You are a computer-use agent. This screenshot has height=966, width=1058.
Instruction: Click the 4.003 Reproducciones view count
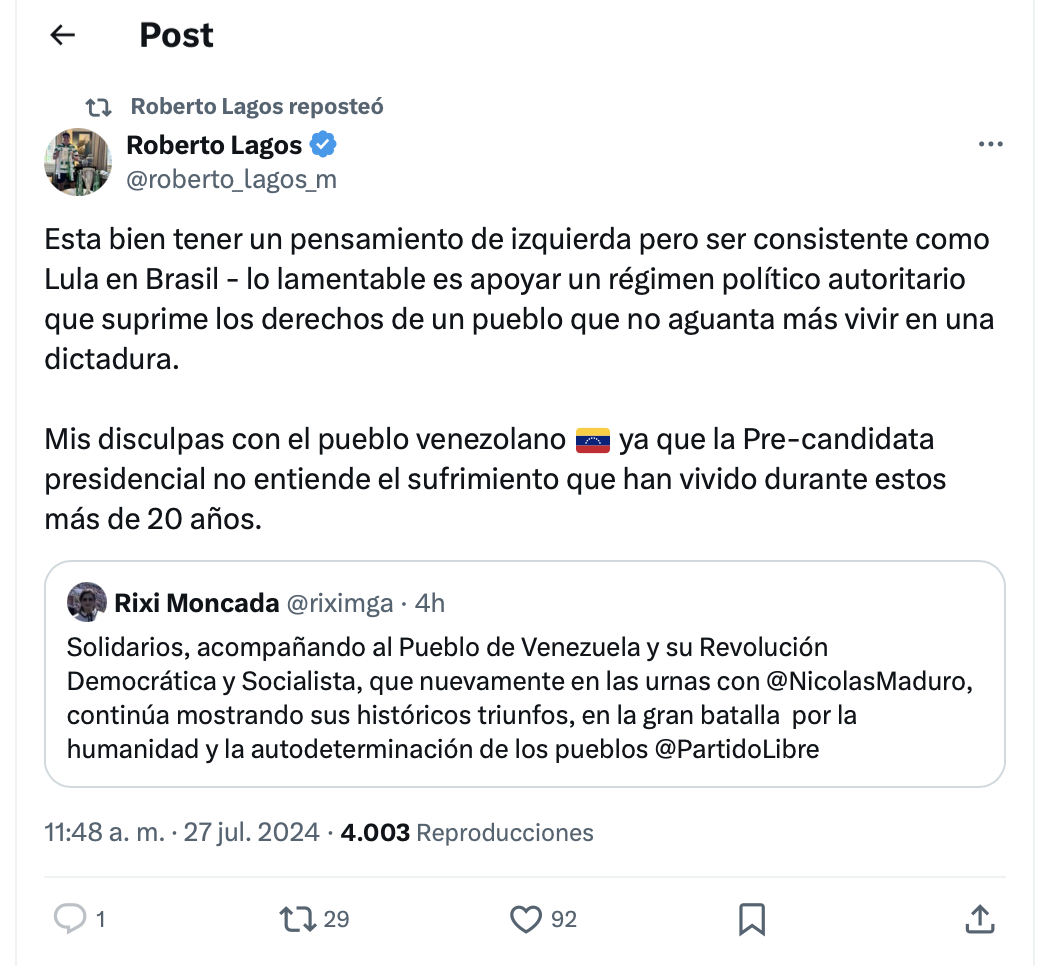[x=467, y=832]
